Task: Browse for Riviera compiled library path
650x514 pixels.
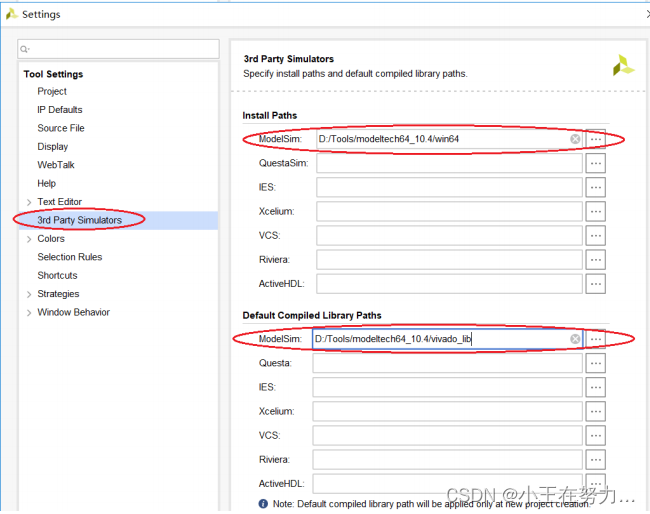Action: [595, 459]
